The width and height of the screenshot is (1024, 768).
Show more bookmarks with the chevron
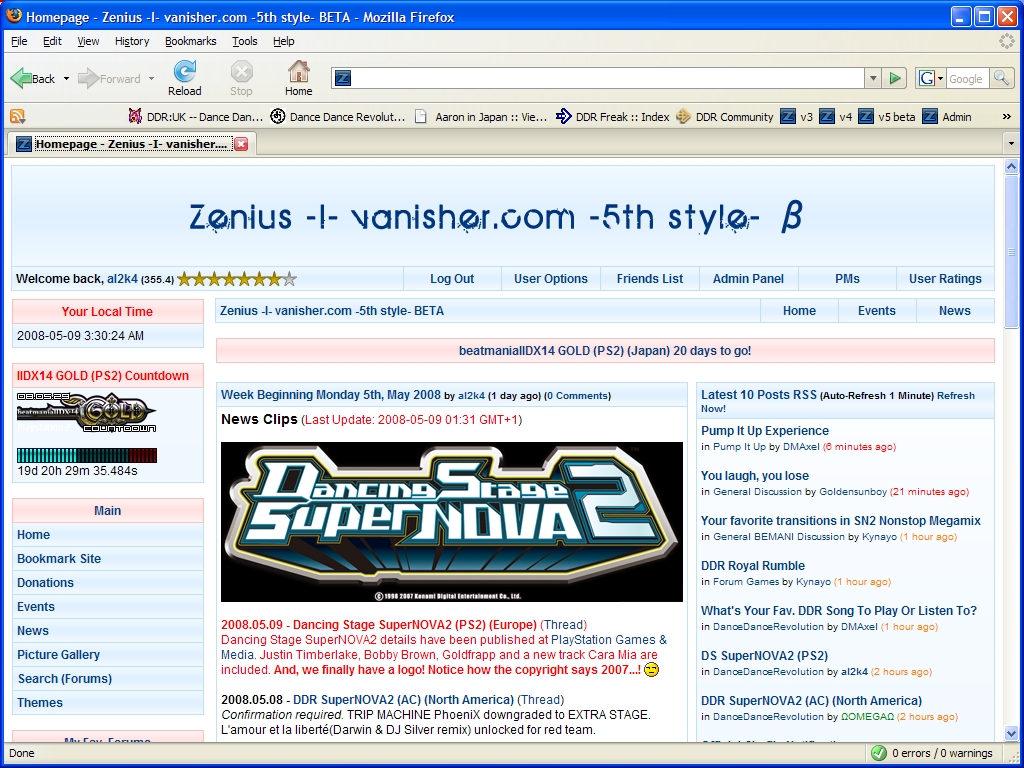1006,117
